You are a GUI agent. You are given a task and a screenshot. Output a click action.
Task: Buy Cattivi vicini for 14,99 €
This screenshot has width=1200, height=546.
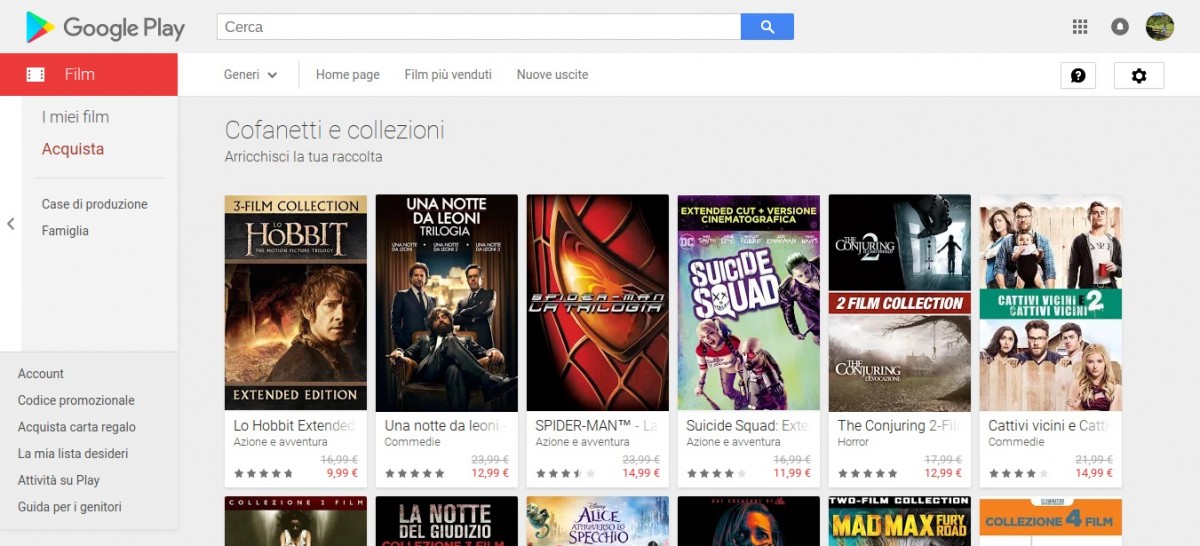pyautogui.click(x=1094, y=473)
